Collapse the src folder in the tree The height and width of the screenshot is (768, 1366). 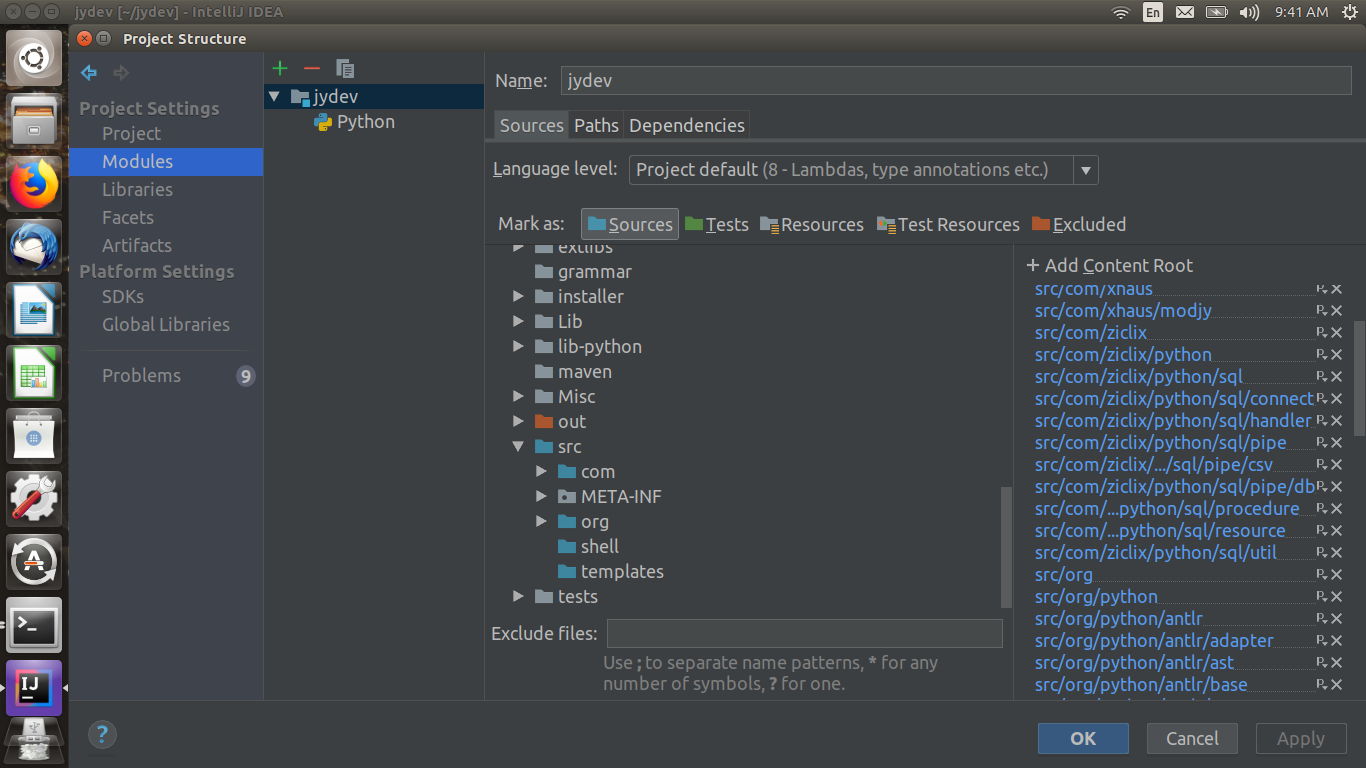coord(518,446)
